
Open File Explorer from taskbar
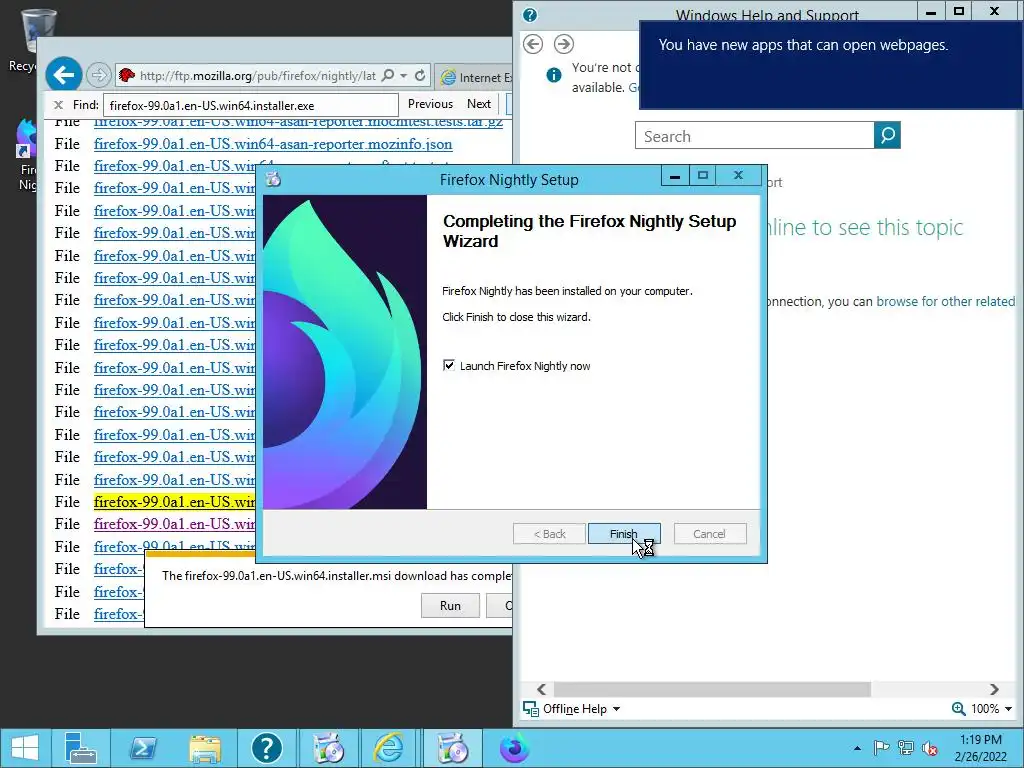(204, 748)
